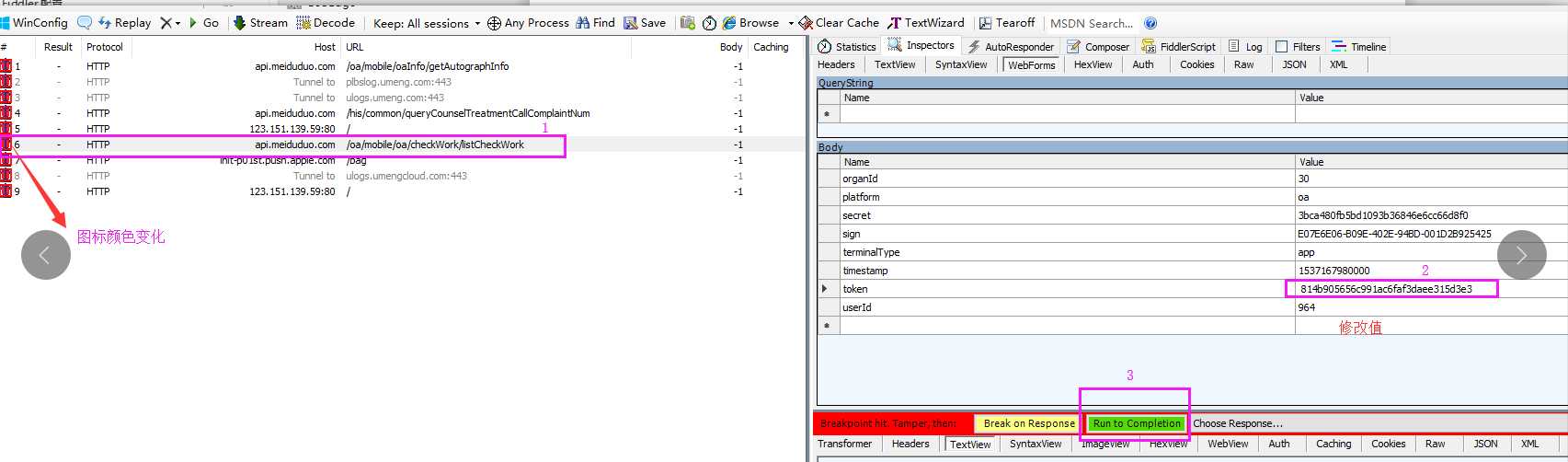Sort sessions by Result column header
Screen dimensions: 1568x462
(x=58, y=47)
